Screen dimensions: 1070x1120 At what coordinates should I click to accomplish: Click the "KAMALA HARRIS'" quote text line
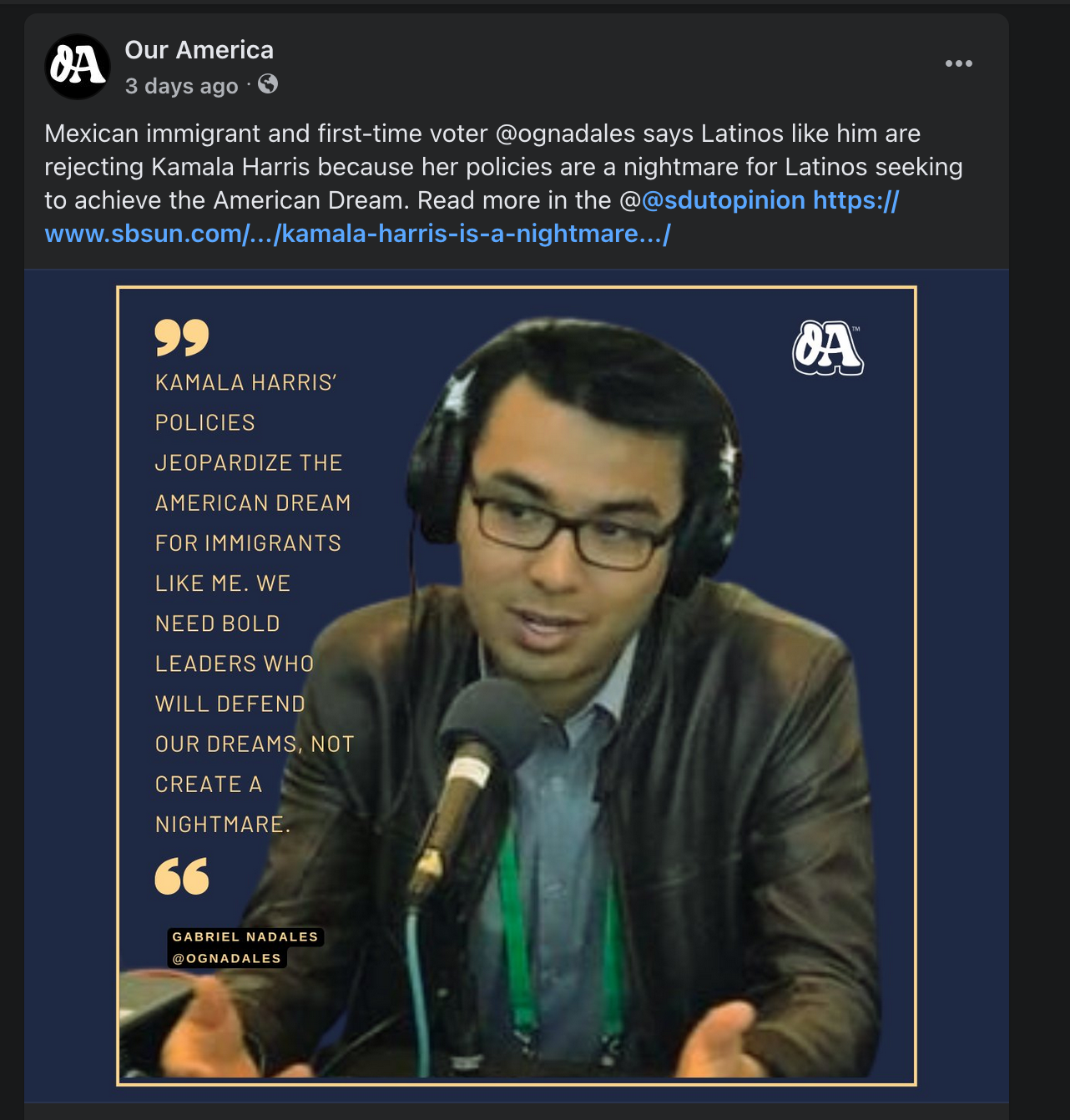click(246, 382)
